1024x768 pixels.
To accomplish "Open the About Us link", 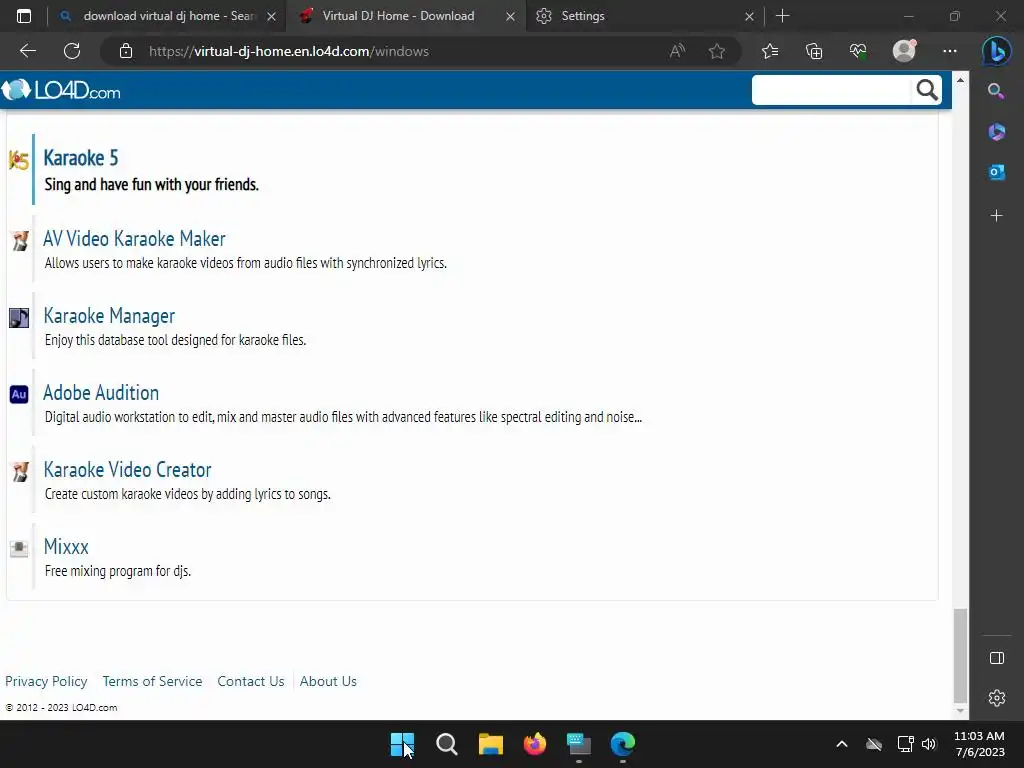I will [x=328, y=681].
